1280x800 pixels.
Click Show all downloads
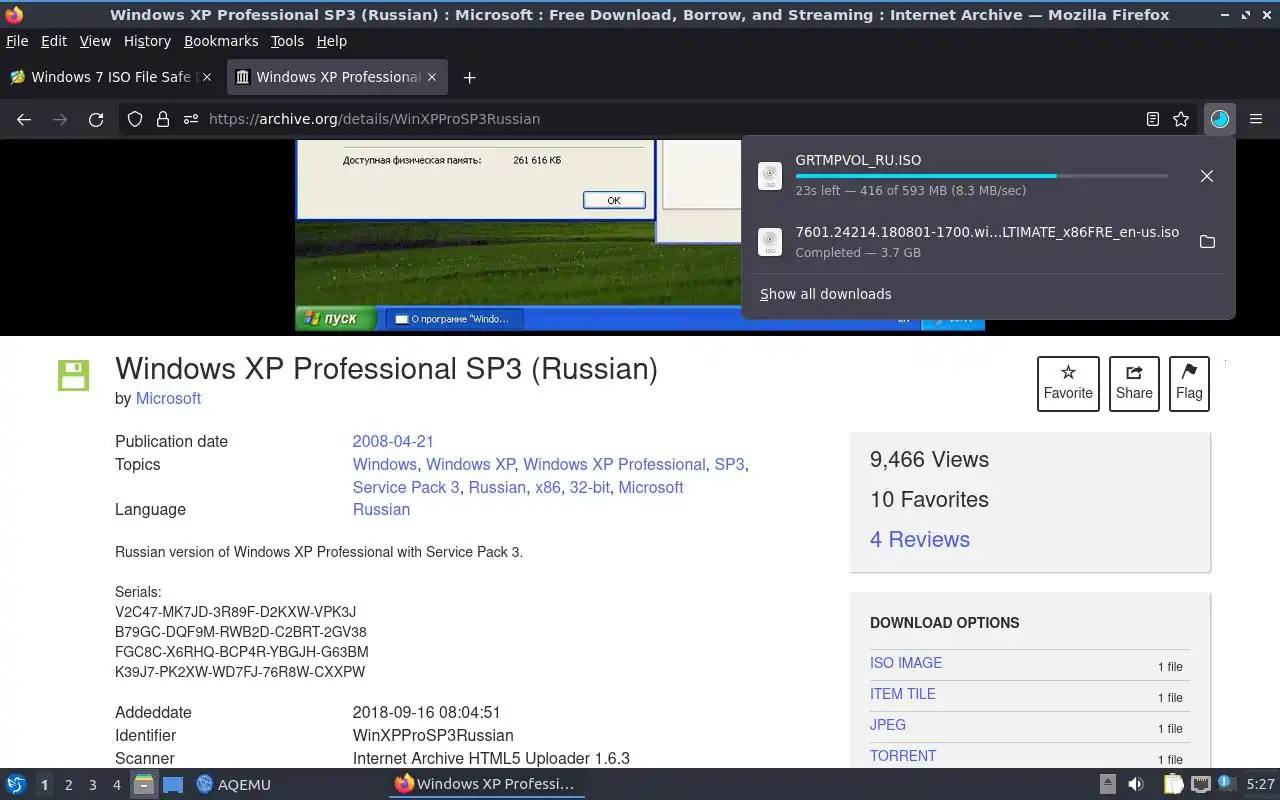[x=825, y=294]
